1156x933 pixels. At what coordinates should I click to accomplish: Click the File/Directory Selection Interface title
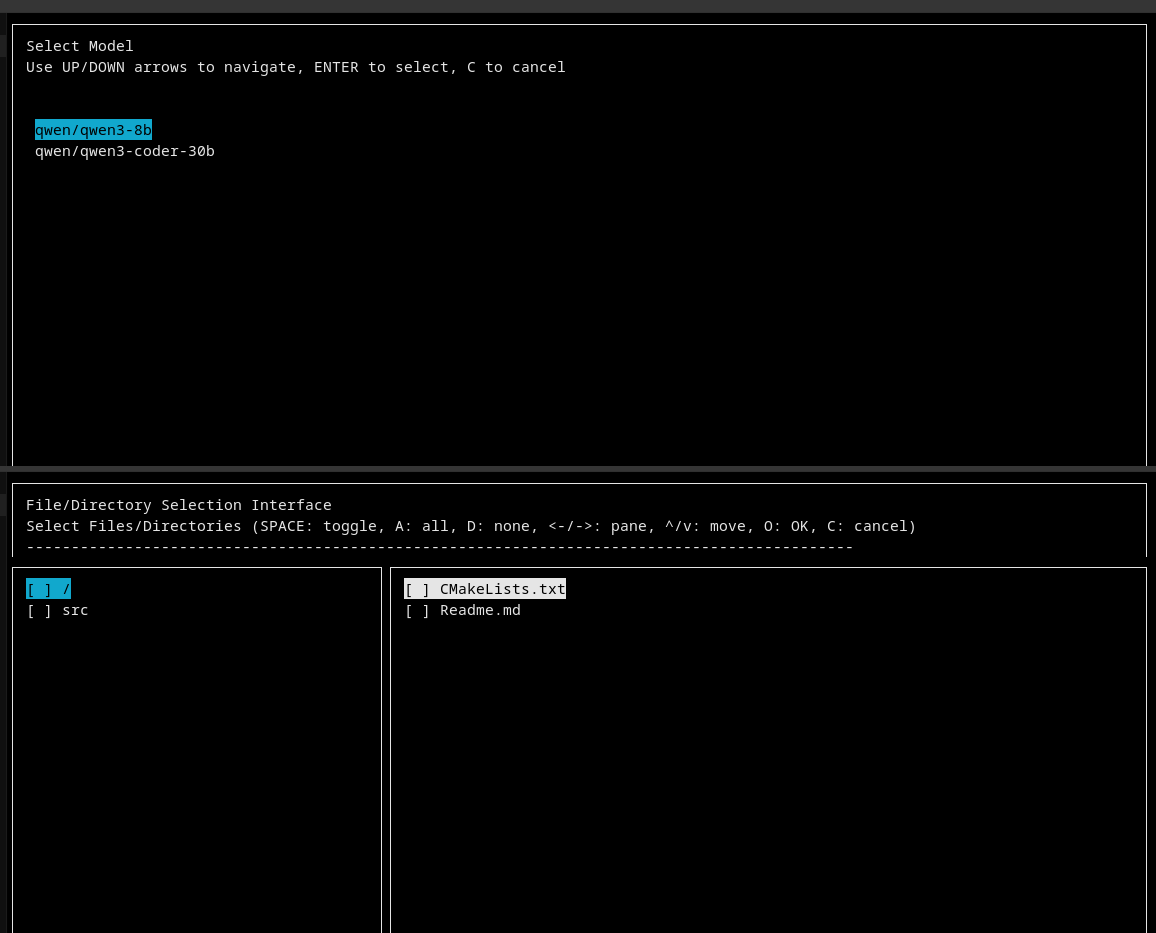(178, 505)
